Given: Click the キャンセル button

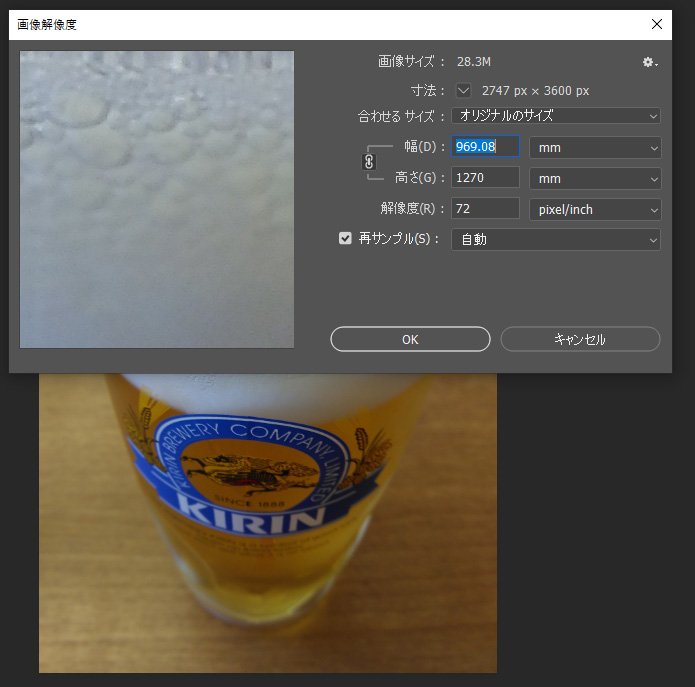Looking at the screenshot, I should point(580,340).
